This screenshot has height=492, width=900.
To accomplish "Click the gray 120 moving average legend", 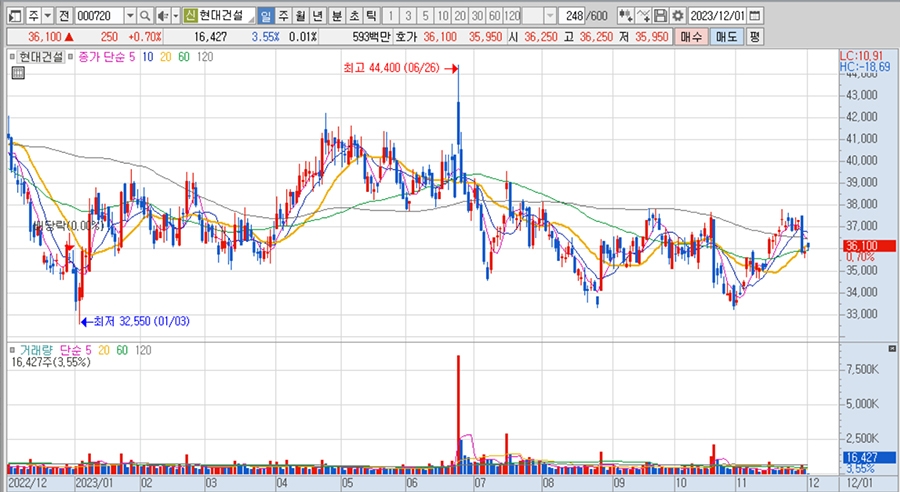I will (204, 57).
